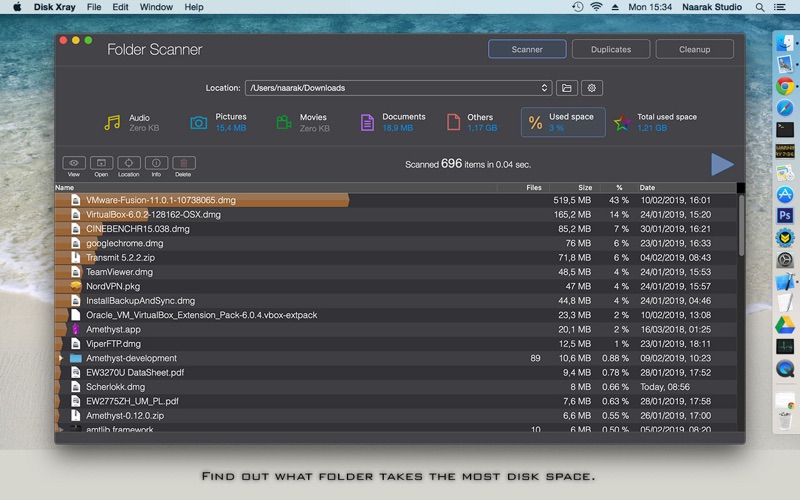Open Terminal from the dock

pyautogui.click(x=785, y=130)
